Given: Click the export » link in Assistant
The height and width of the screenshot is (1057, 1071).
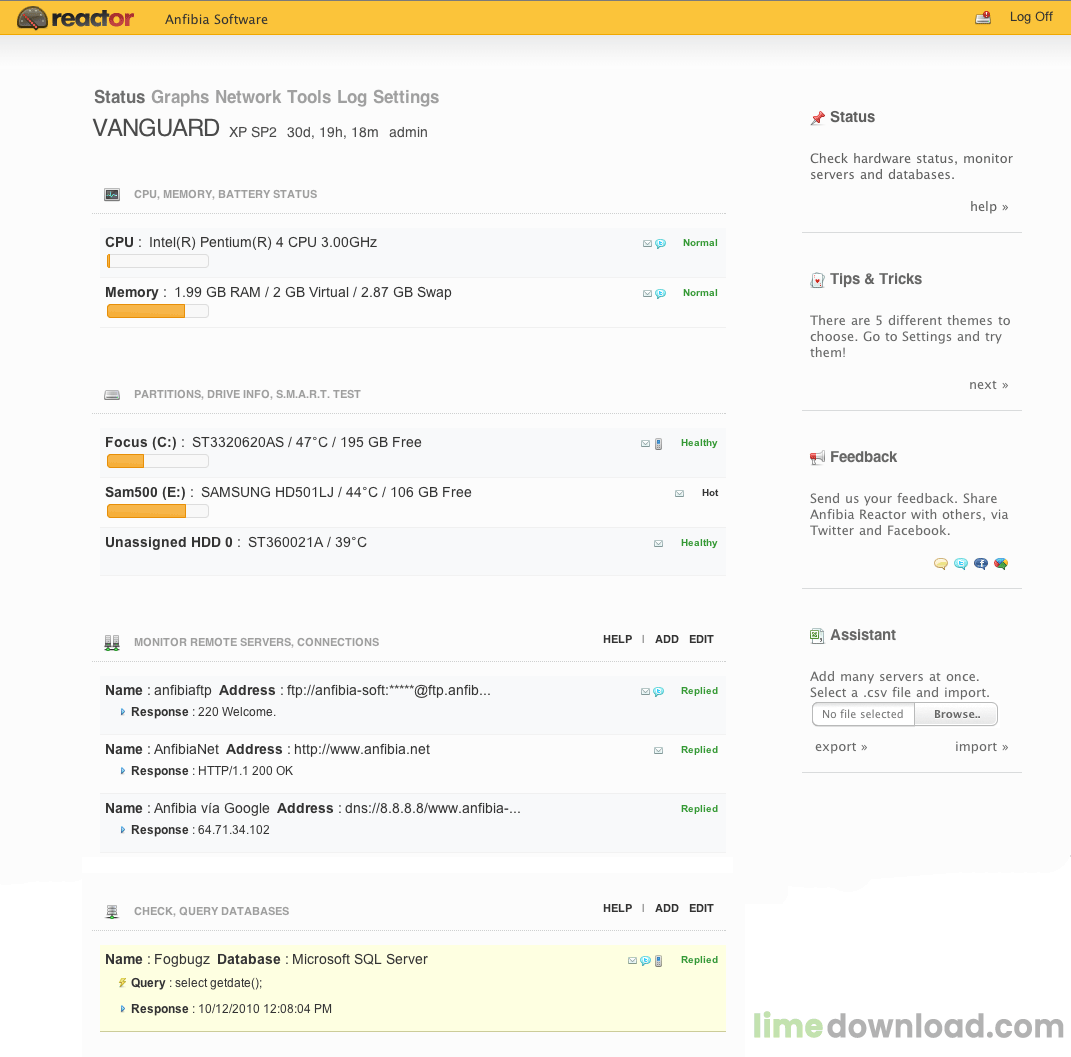Looking at the screenshot, I should (841, 747).
